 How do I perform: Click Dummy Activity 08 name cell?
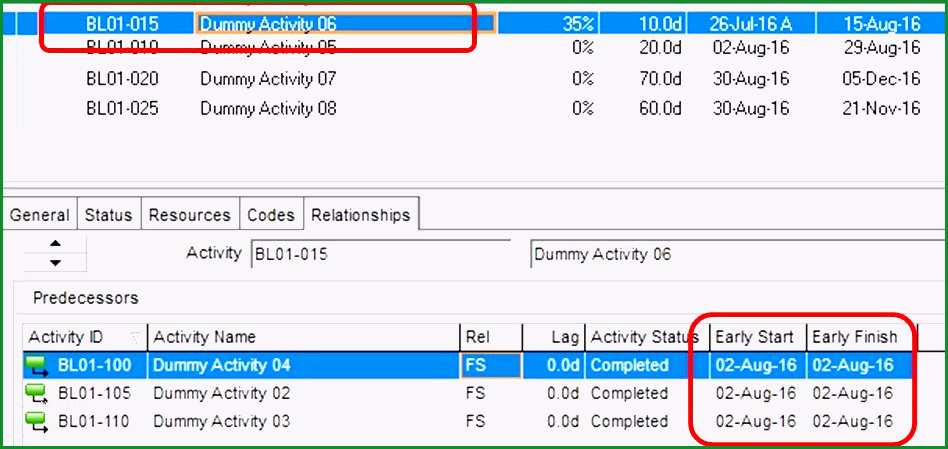pos(268,109)
